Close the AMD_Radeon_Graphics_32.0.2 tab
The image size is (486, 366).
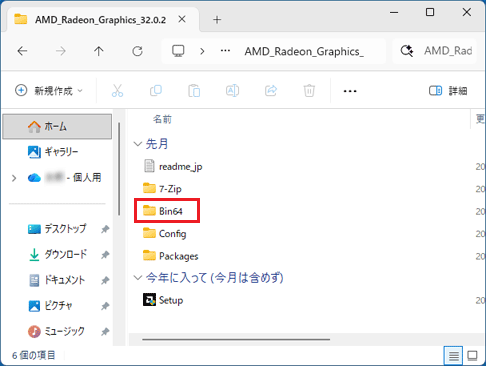pos(182,19)
